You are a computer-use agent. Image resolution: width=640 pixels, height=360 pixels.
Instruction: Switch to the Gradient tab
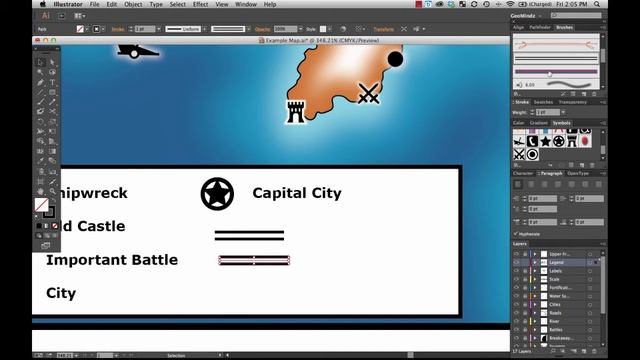tap(538, 123)
